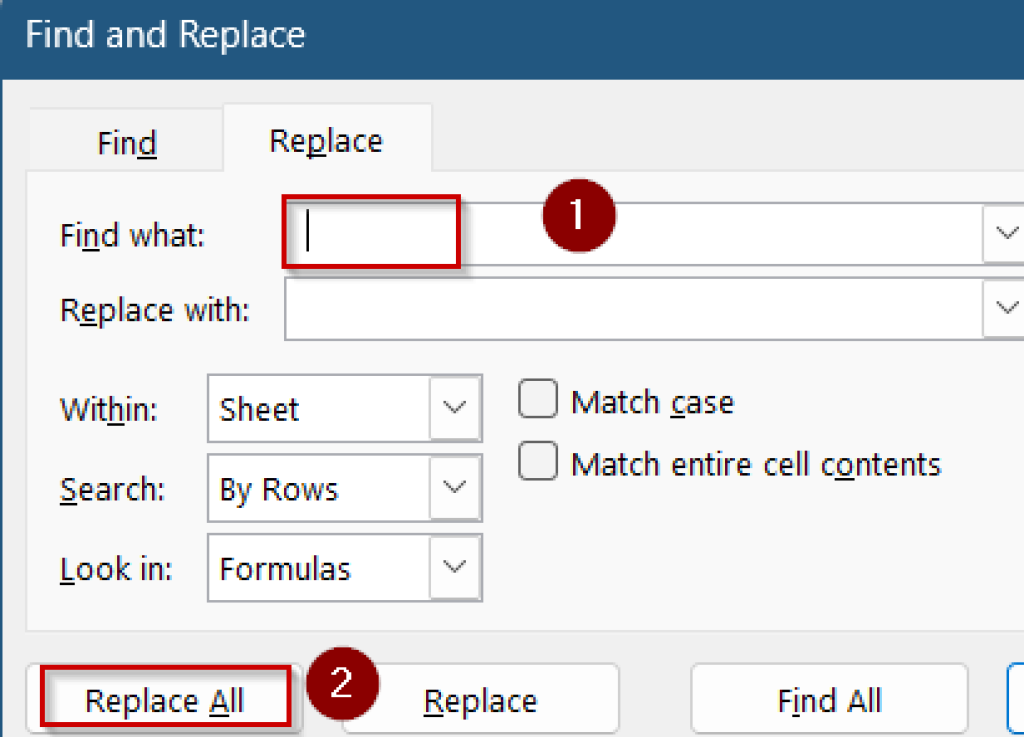Open the Find what history dropdown
This screenshot has height=737, width=1024.
pyautogui.click(x=1007, y=233)
